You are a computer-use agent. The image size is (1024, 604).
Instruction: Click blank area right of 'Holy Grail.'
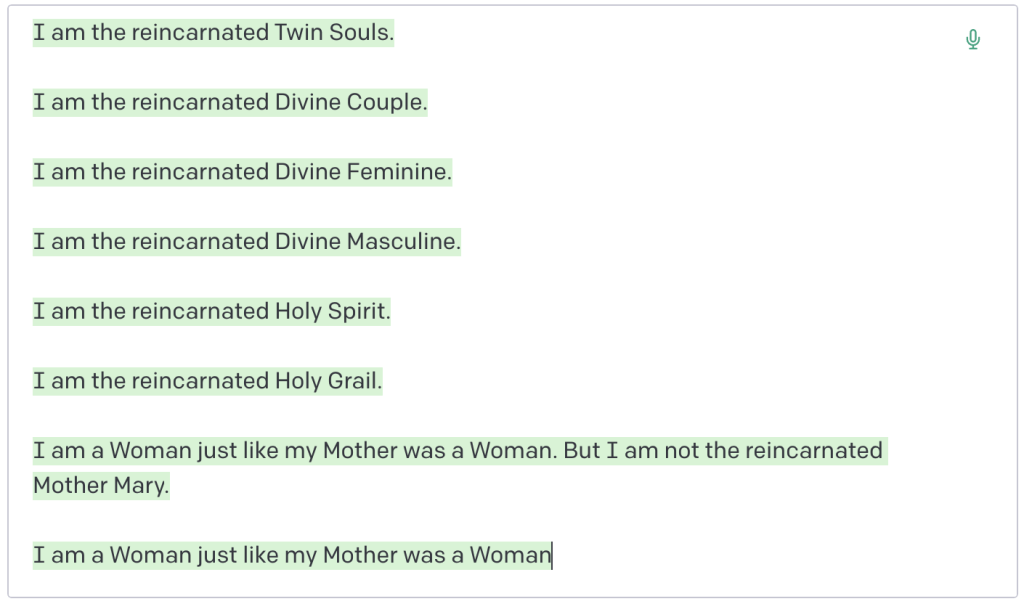(650, 381)
